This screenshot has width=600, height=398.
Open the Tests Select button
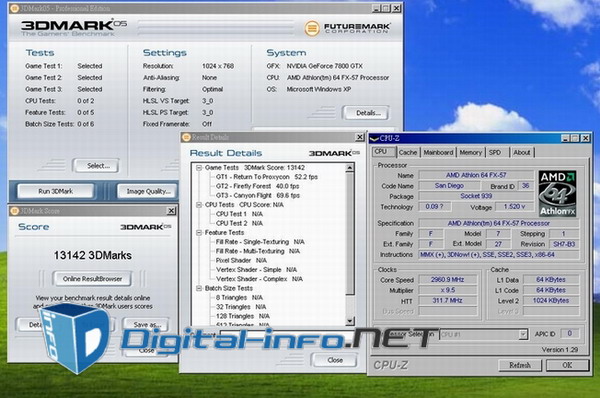click(96, 166)
